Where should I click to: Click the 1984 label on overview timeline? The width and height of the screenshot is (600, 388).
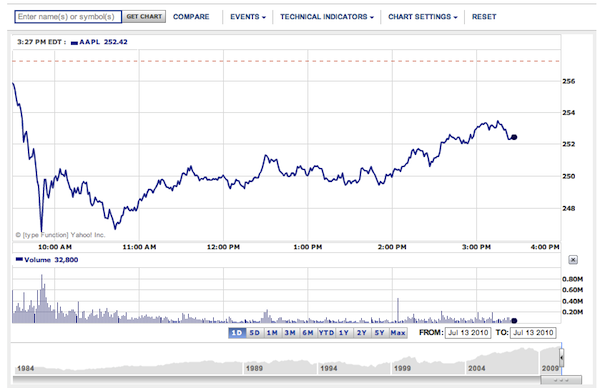coord(26,368)
